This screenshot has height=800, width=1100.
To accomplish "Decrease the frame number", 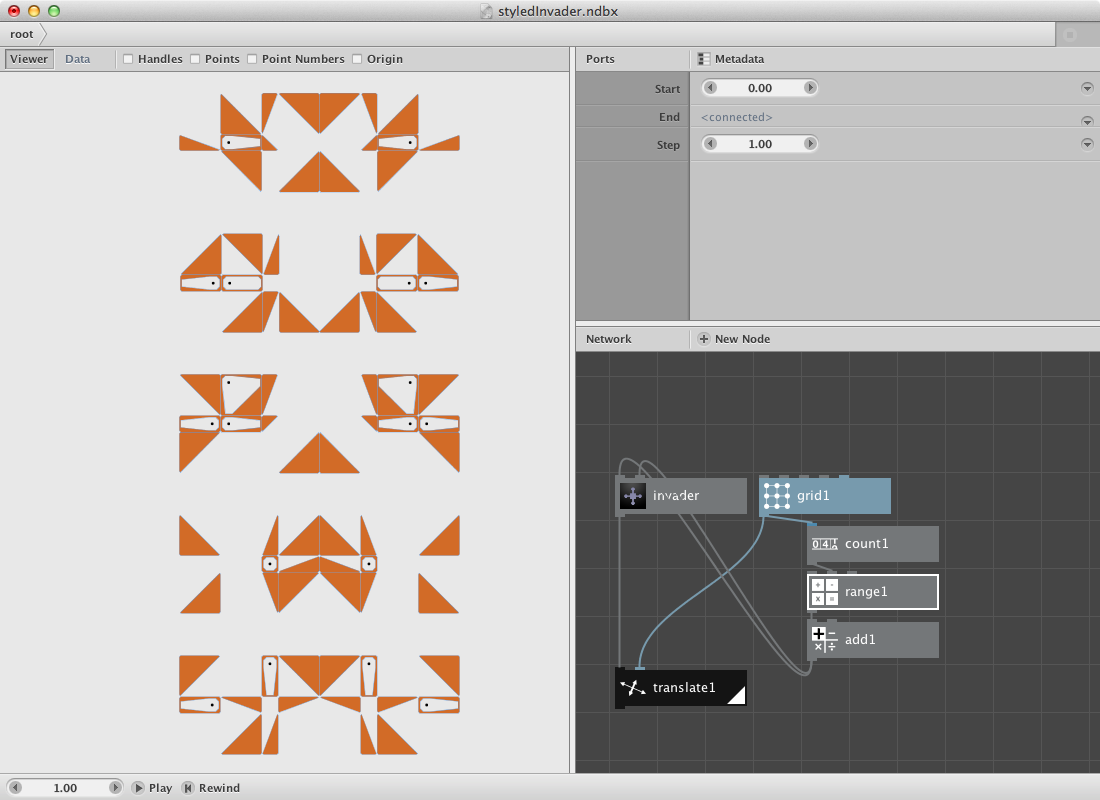I will click(x=15, y=788).
